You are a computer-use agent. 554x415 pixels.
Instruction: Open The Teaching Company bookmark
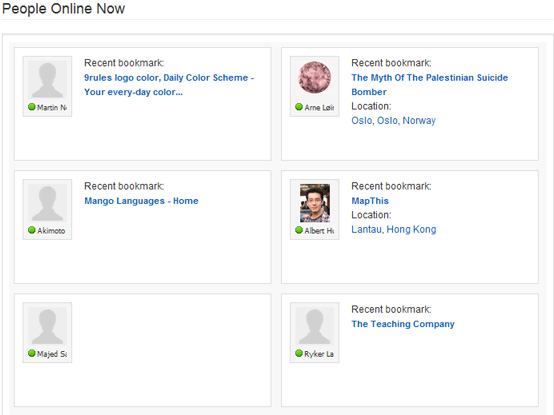coord(403,324)
